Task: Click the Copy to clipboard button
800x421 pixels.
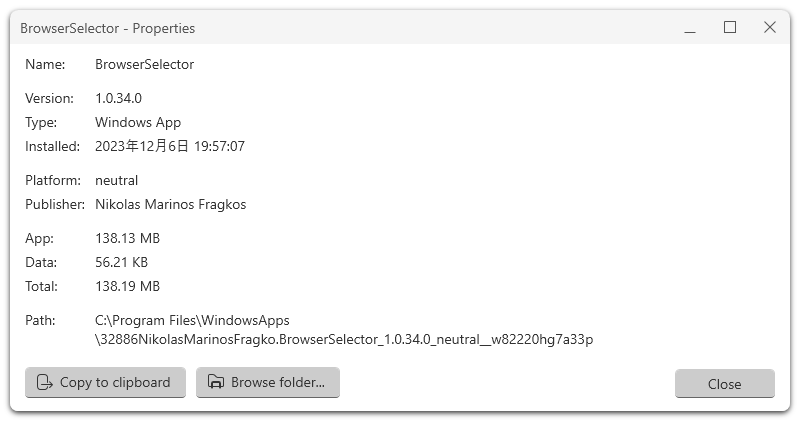Action: click(x=105, y=382)
